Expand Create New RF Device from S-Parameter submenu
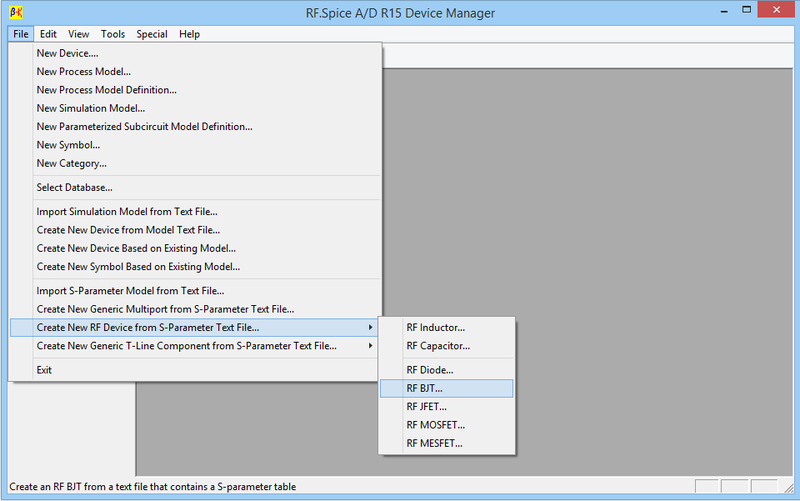 point(194,327)
